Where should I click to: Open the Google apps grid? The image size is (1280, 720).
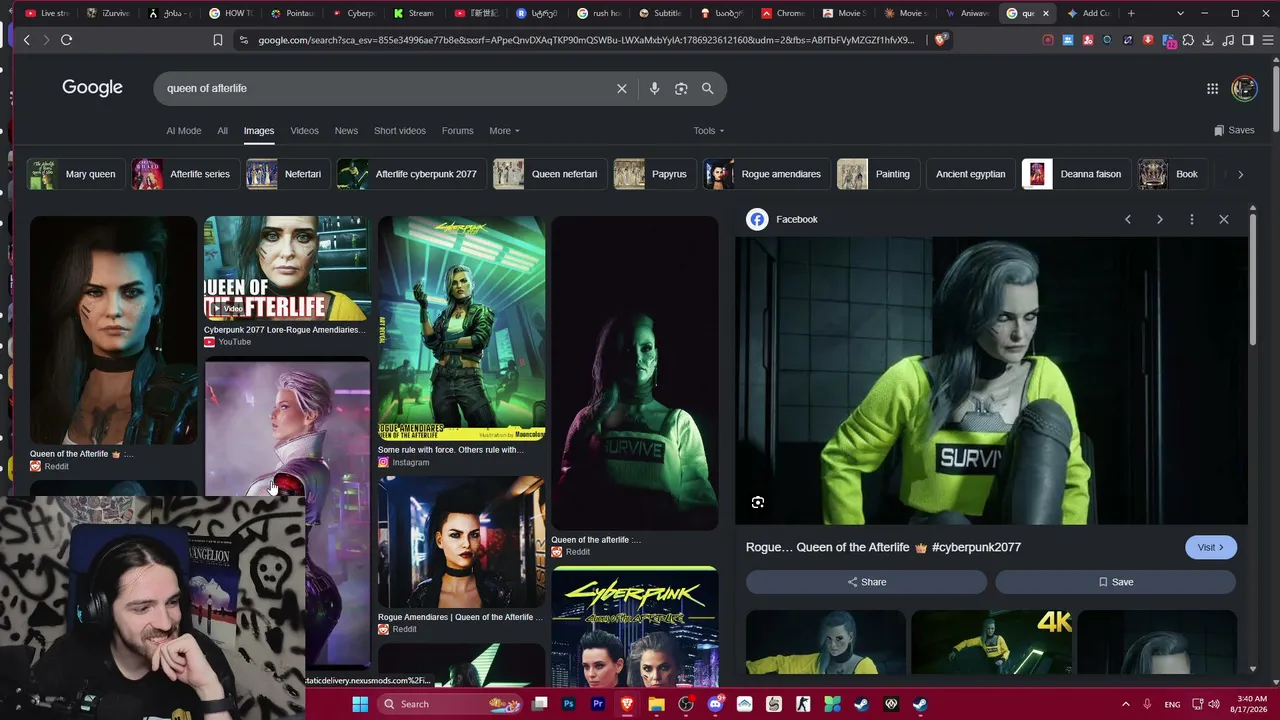(1212, 88)
